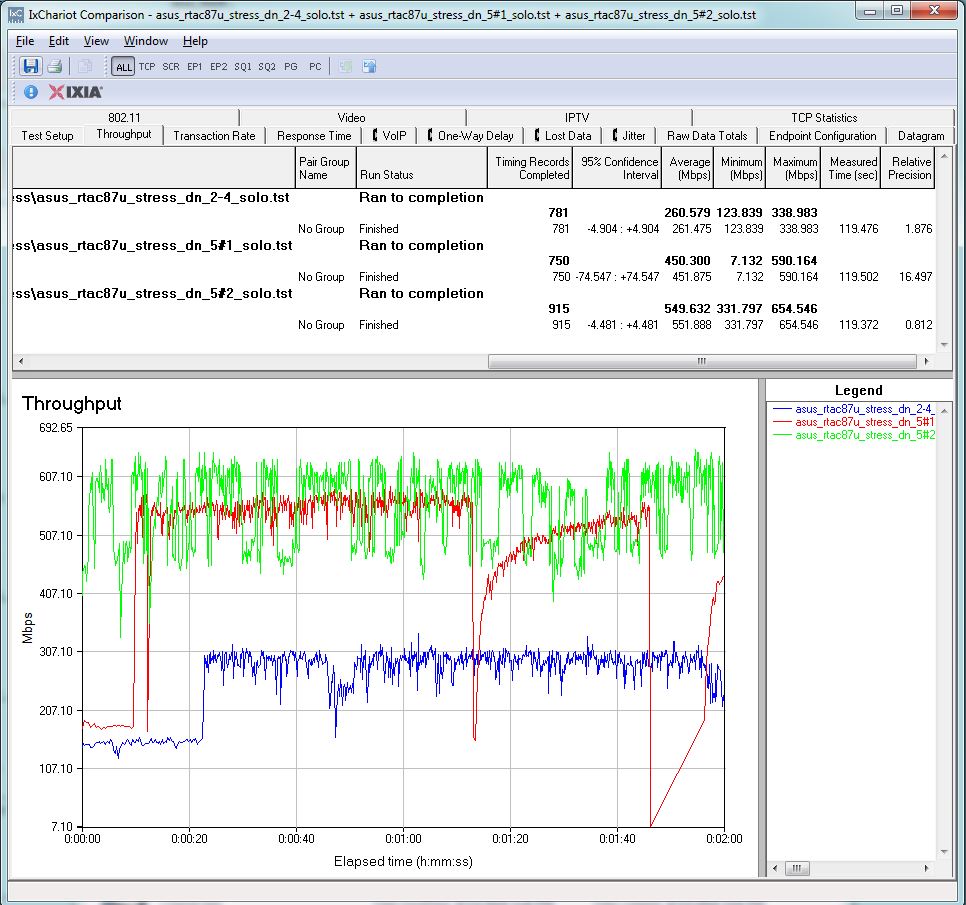Click the Minimum (Mbps) column header
This screenshot has height=905, width=966.
point(739,168)
